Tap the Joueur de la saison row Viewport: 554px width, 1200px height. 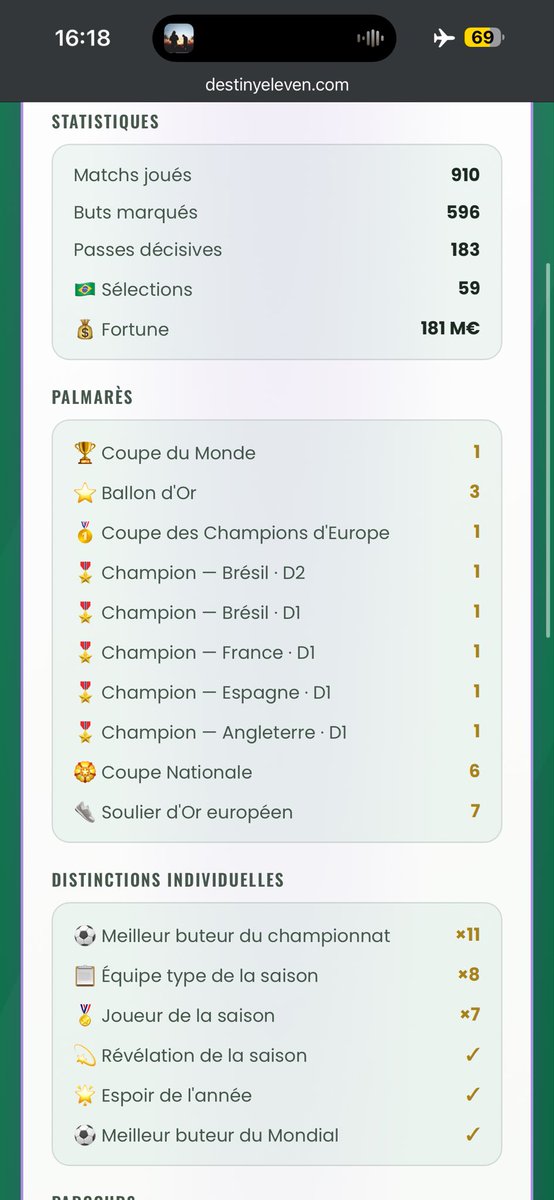(277, 1015)
